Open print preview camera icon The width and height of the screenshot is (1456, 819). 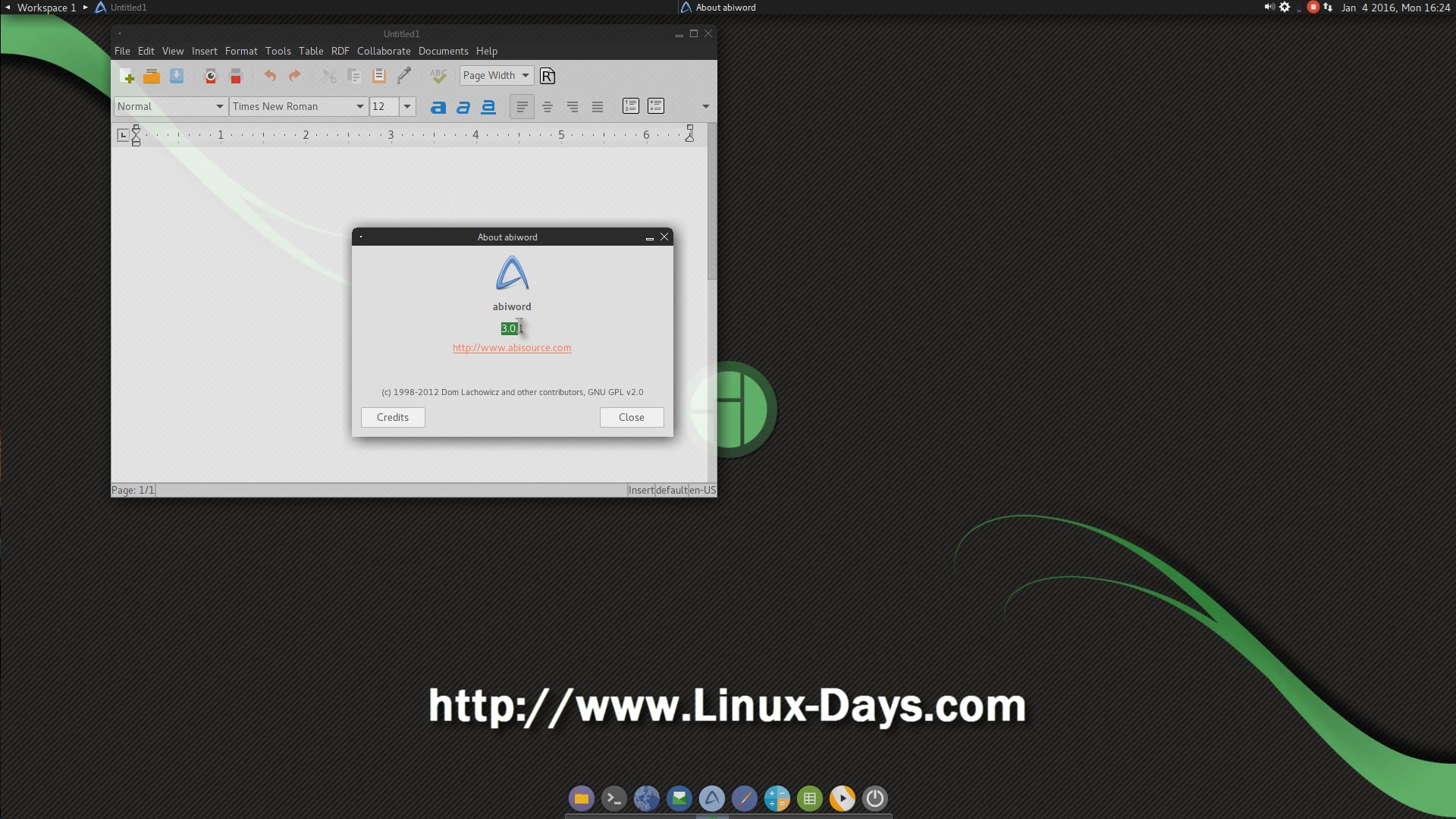(x=211, y=76)
